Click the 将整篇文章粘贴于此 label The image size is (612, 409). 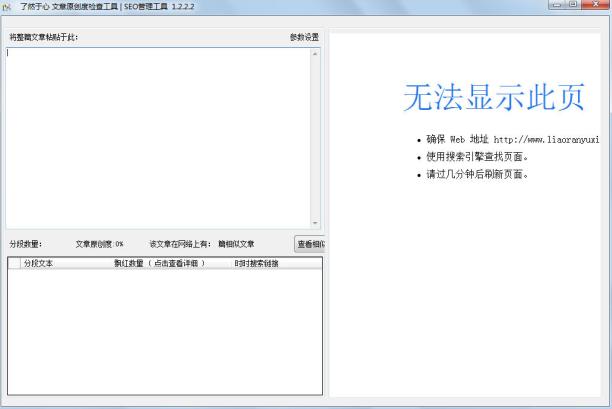(x=43, y=37)
